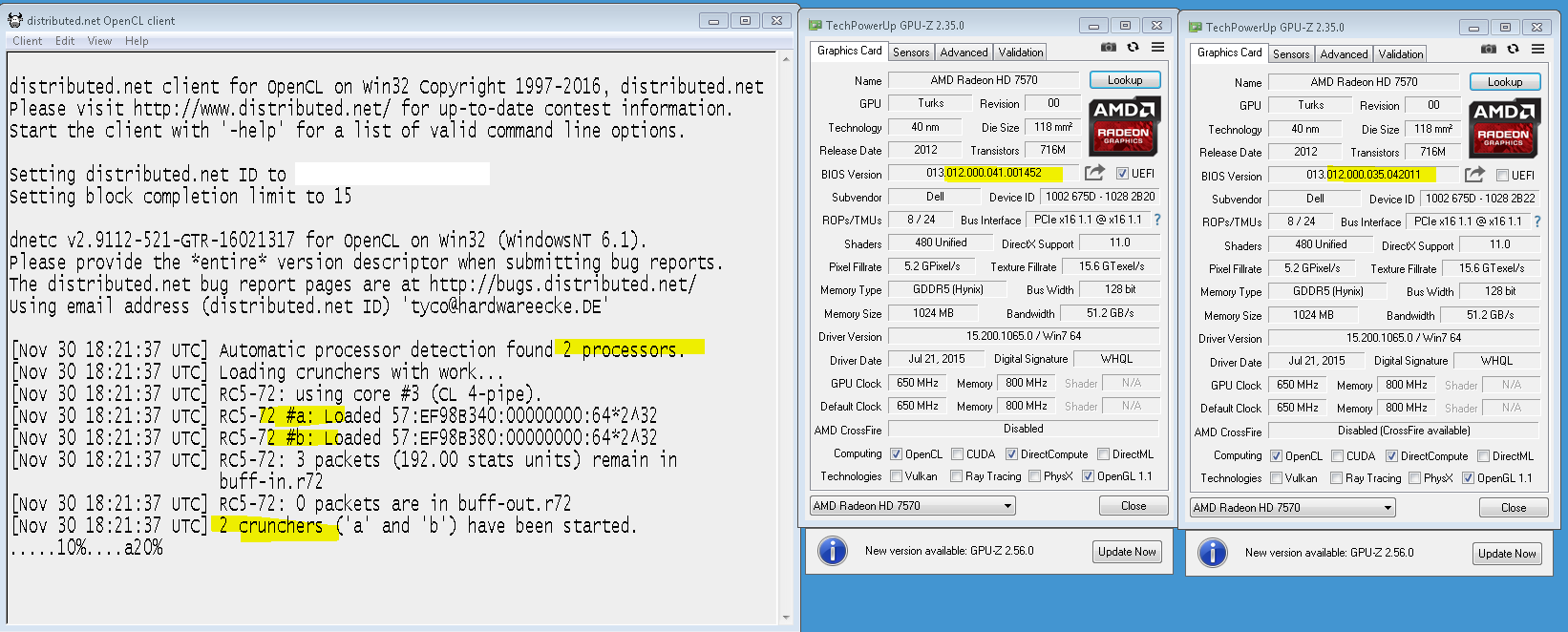The width and height of the screenshot is (1568, 632).
Task: Toggle DirectCompute checkbox in left GPU-Z window
Action: click(x=1011, y=454)
